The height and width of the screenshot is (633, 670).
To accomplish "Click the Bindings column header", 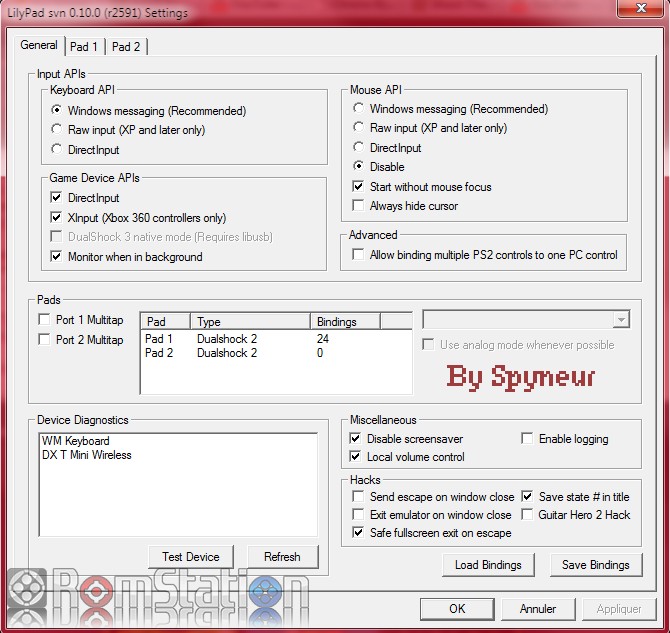I will tap(345, 321).
